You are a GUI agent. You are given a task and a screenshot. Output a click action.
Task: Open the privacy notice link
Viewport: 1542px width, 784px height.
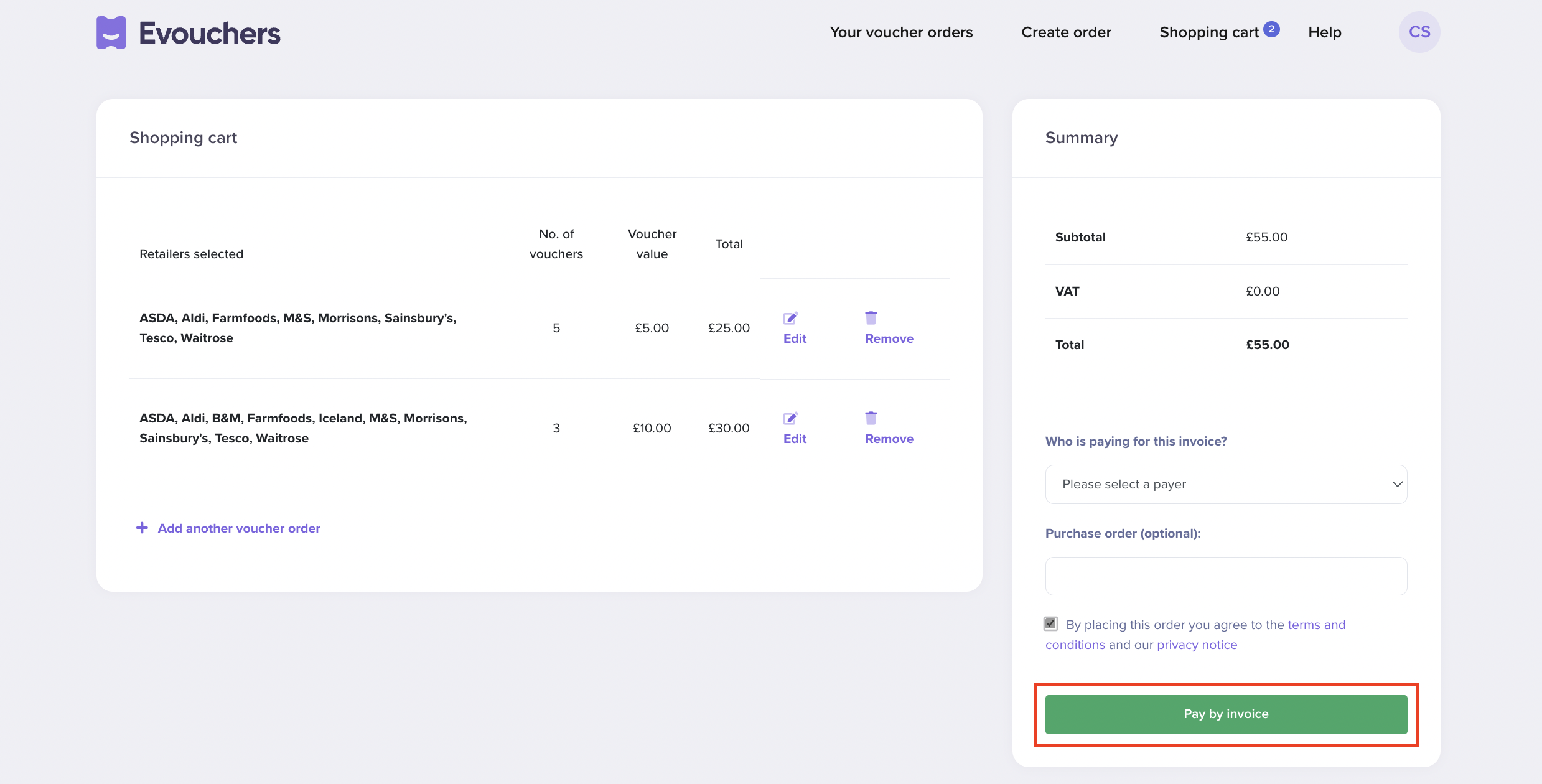(x=1197, y=645)
